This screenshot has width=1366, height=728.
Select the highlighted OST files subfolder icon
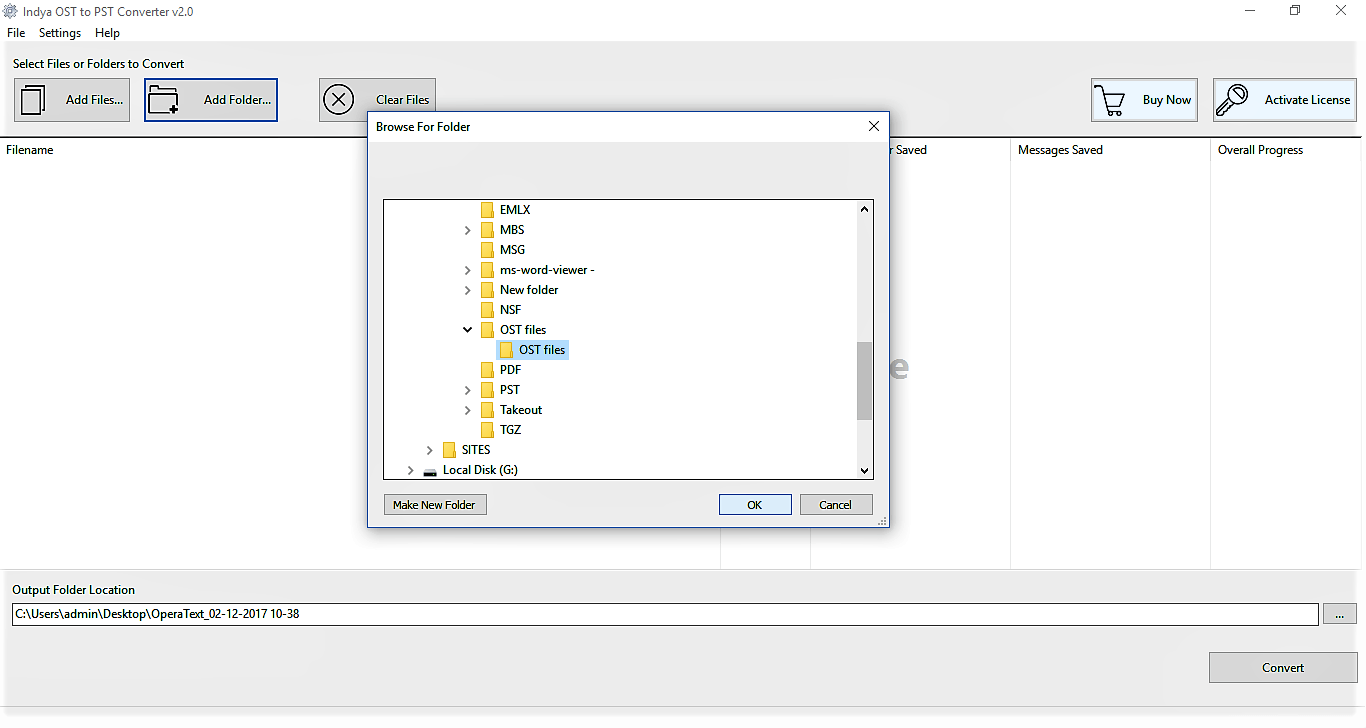(x=506, y=350)
